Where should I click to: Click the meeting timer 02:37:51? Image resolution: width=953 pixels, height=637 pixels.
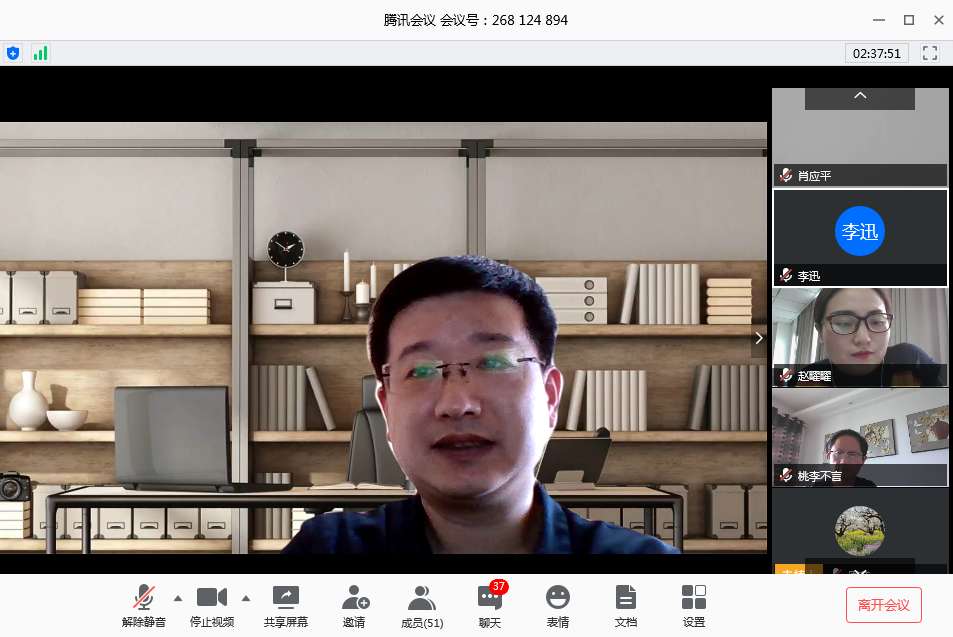pos(876,53)
